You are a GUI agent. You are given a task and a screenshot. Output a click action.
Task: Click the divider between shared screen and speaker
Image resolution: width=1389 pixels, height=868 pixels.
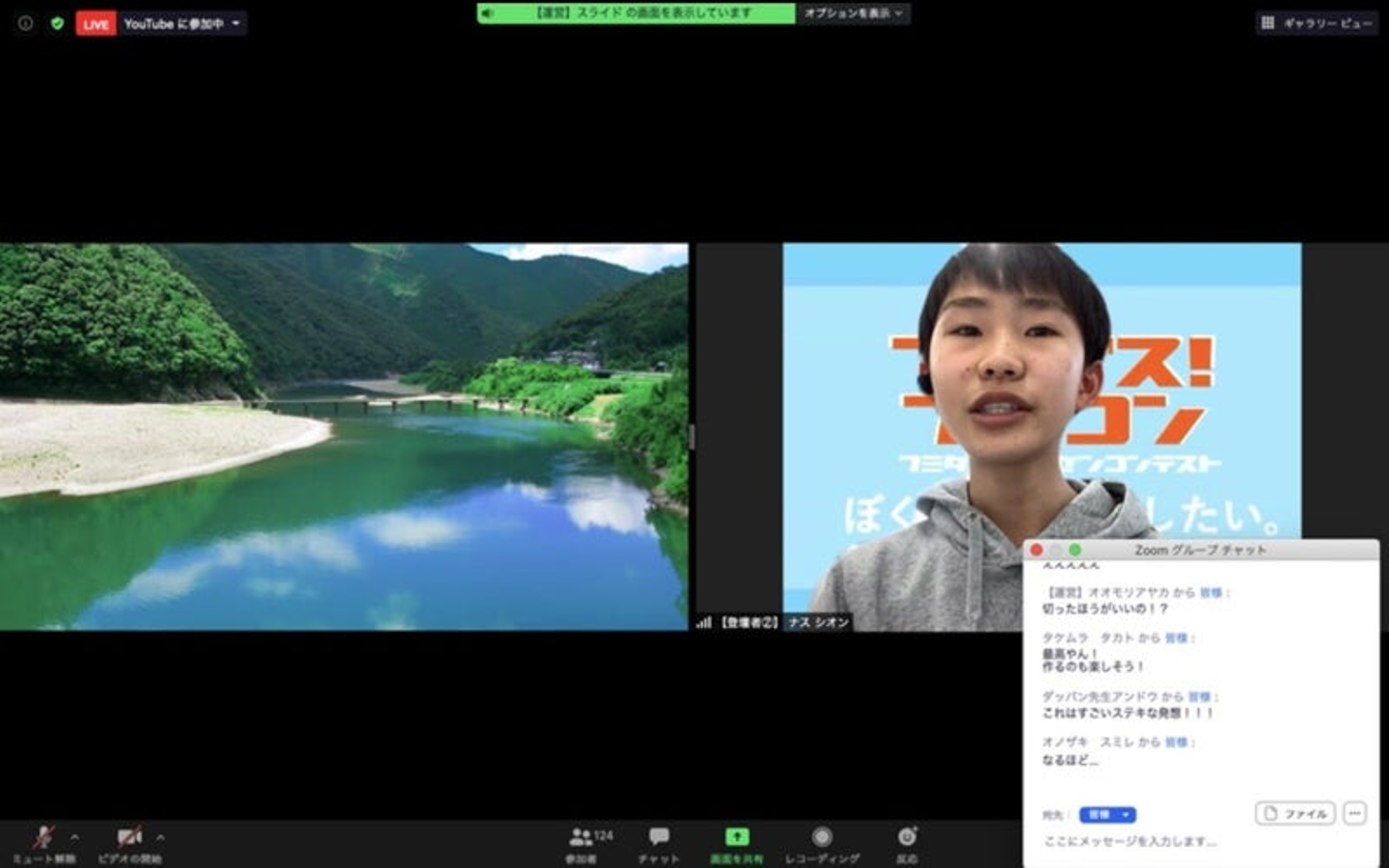click(x=691, y=437)
